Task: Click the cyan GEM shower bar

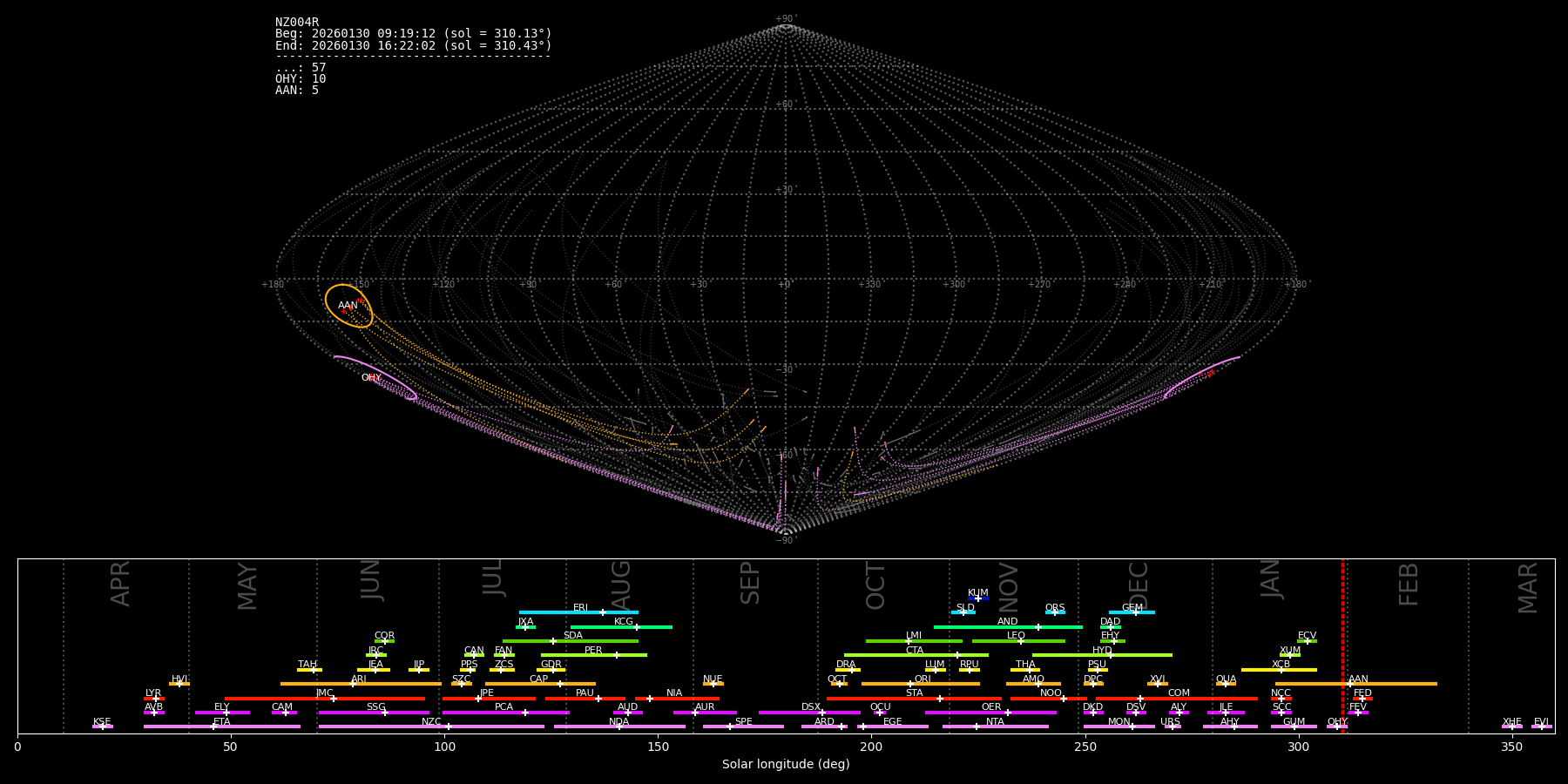Action: 1132,612
